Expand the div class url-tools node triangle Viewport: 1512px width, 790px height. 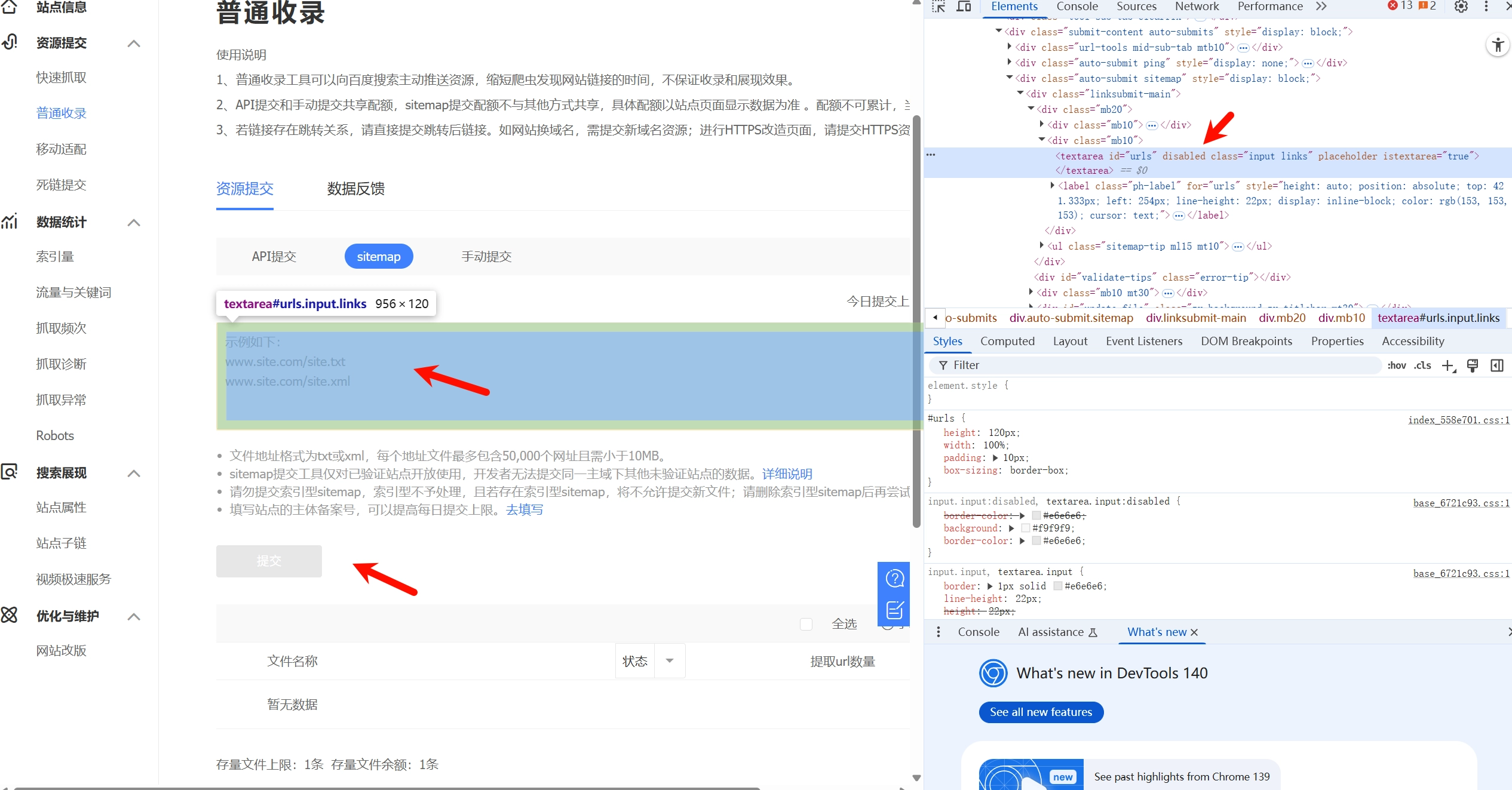point(1010,47)
